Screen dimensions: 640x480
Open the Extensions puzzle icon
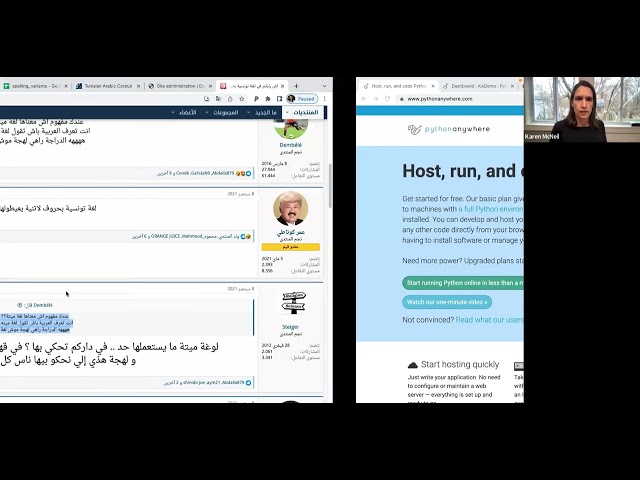click(x=268, y=99)
